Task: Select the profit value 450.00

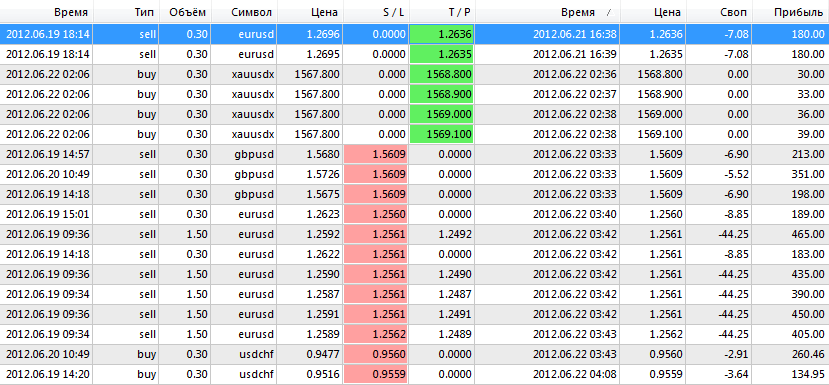Action: coord(808,314)
